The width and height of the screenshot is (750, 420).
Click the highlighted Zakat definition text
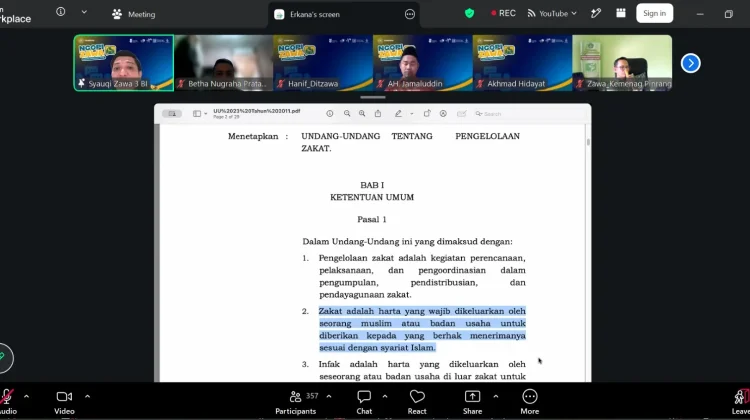[422, 329]
